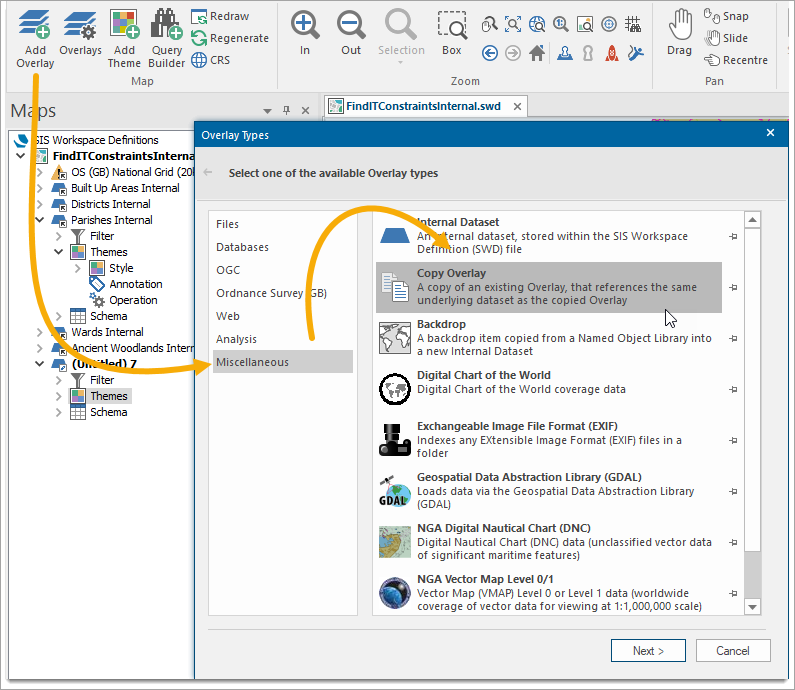Screen dimensions: 795x690
Task: Pin the Copy Overlay type entry
Action: pos(734,288)
